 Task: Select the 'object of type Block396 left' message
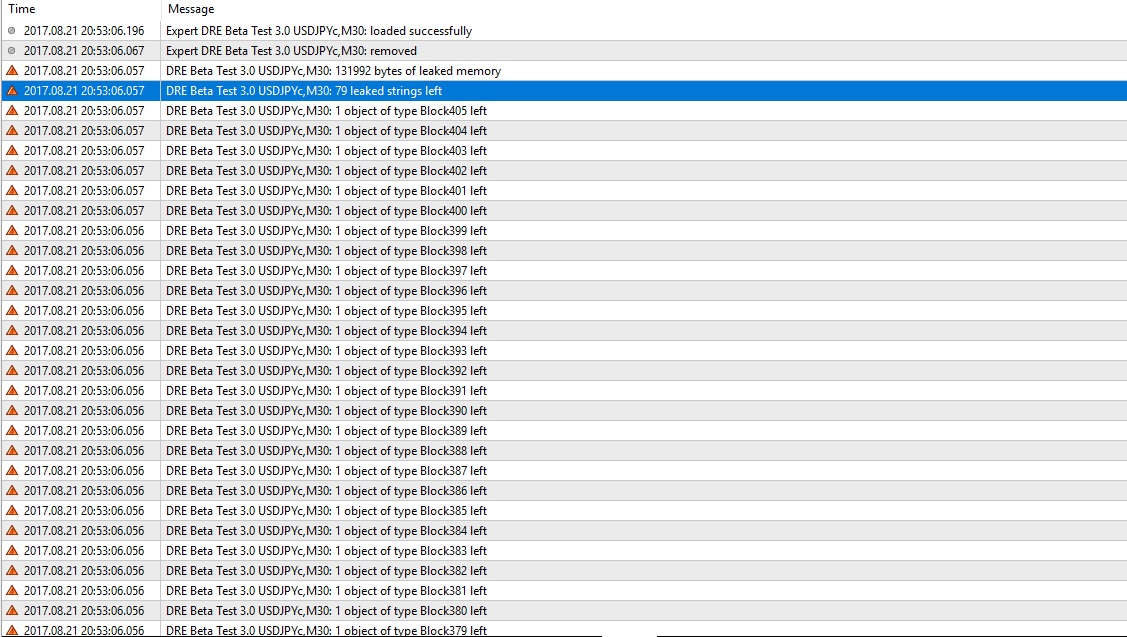(326, 290)
